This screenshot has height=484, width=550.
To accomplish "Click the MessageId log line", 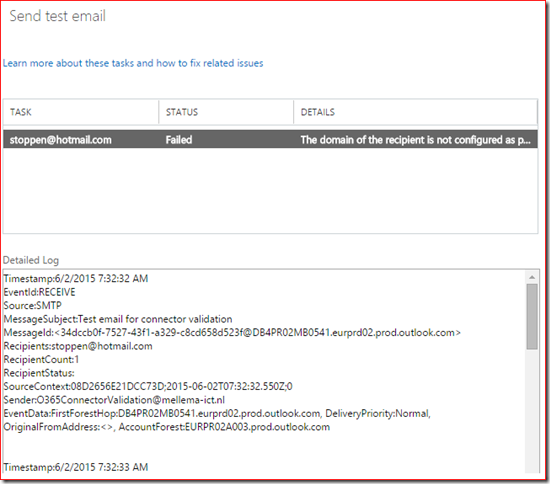I will coord(232,332).
